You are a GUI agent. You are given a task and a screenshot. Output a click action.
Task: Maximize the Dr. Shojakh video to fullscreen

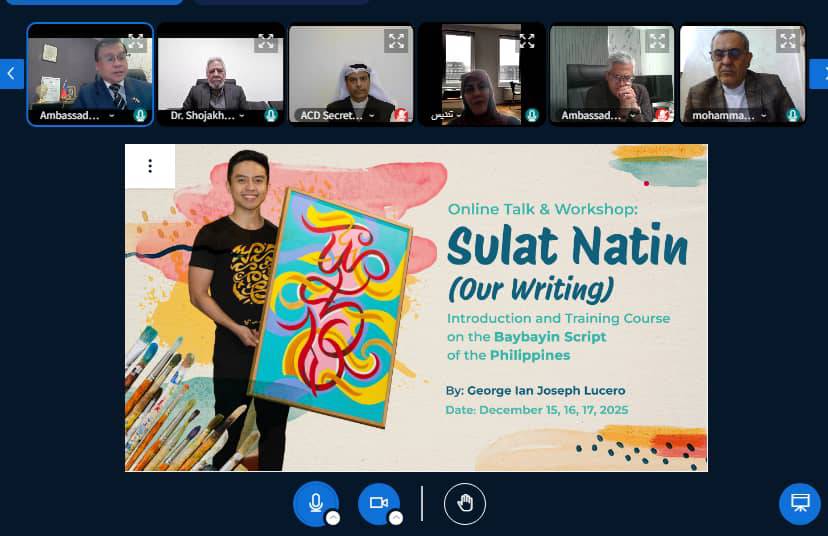[266, 42]
